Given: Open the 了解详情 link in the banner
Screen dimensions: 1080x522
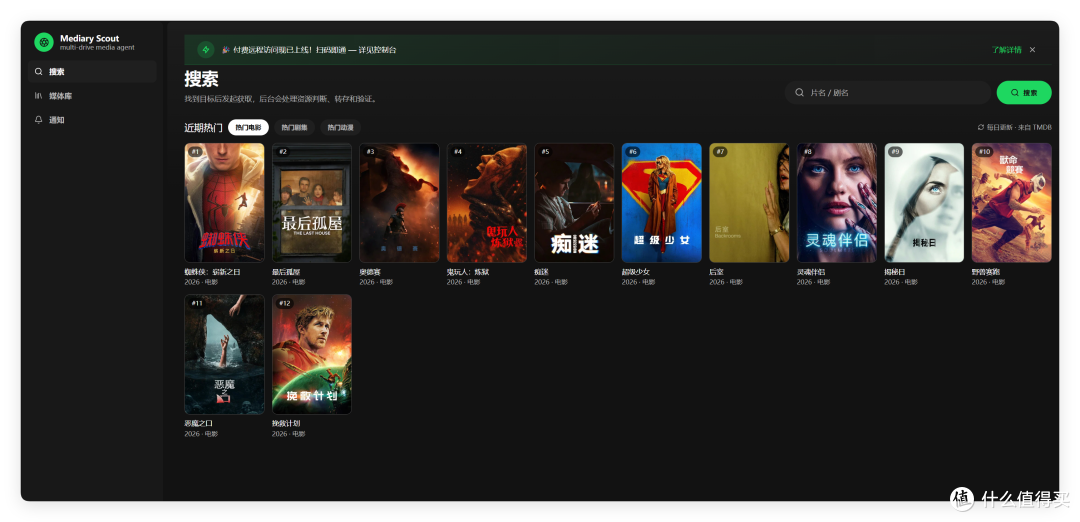Looking at the screenshot, I should (1006, 50).
